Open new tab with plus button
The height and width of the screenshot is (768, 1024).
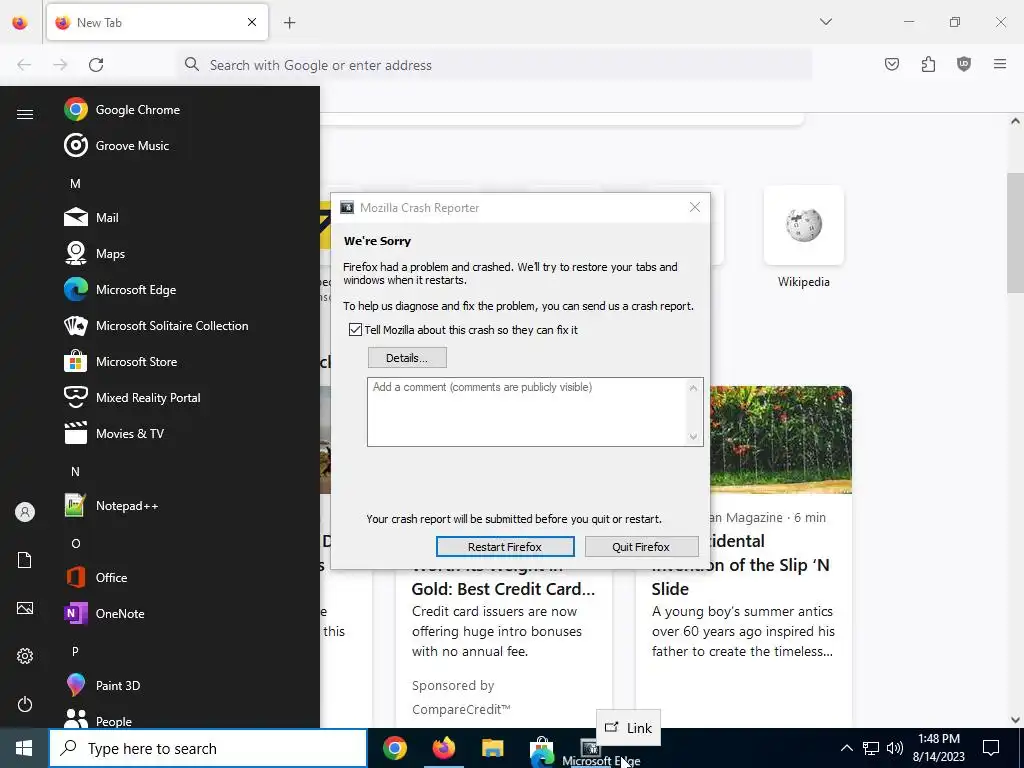tap(289, 23)
